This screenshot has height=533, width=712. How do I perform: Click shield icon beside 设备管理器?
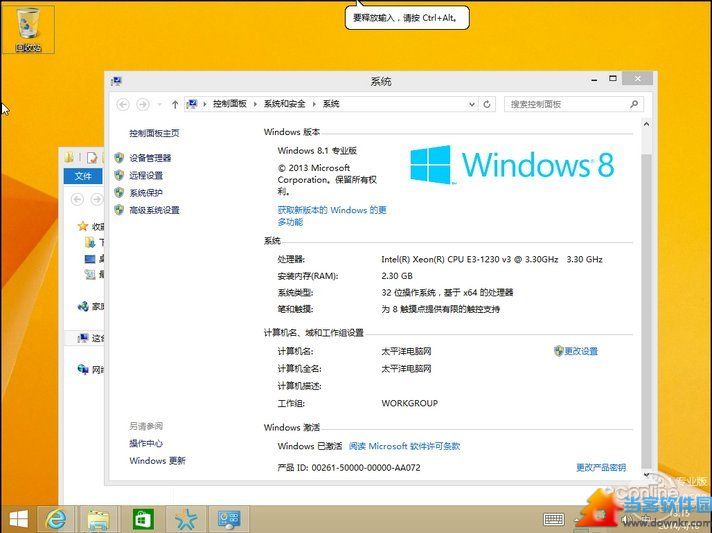coord(119,158)
